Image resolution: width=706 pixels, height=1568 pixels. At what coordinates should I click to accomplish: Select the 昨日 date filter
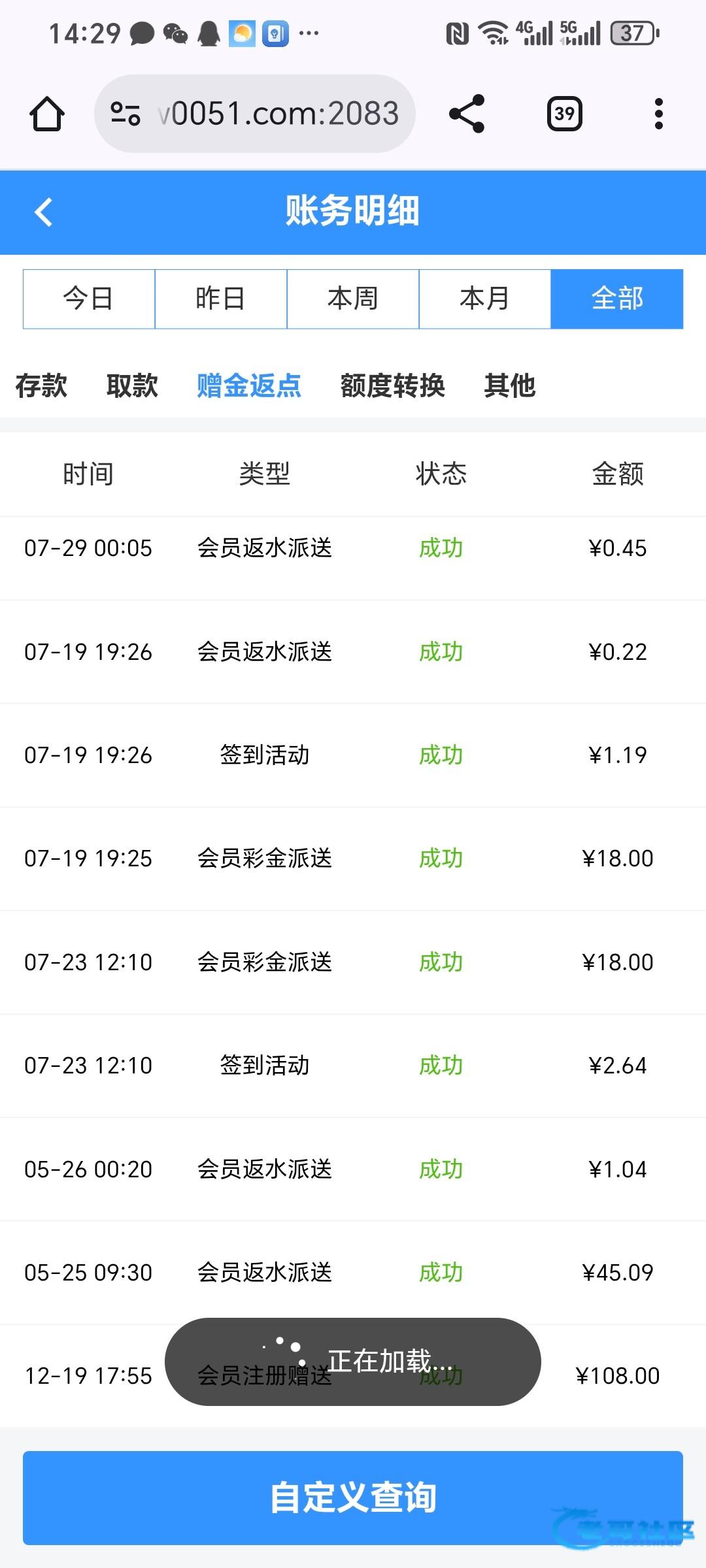tap(221, 299)
